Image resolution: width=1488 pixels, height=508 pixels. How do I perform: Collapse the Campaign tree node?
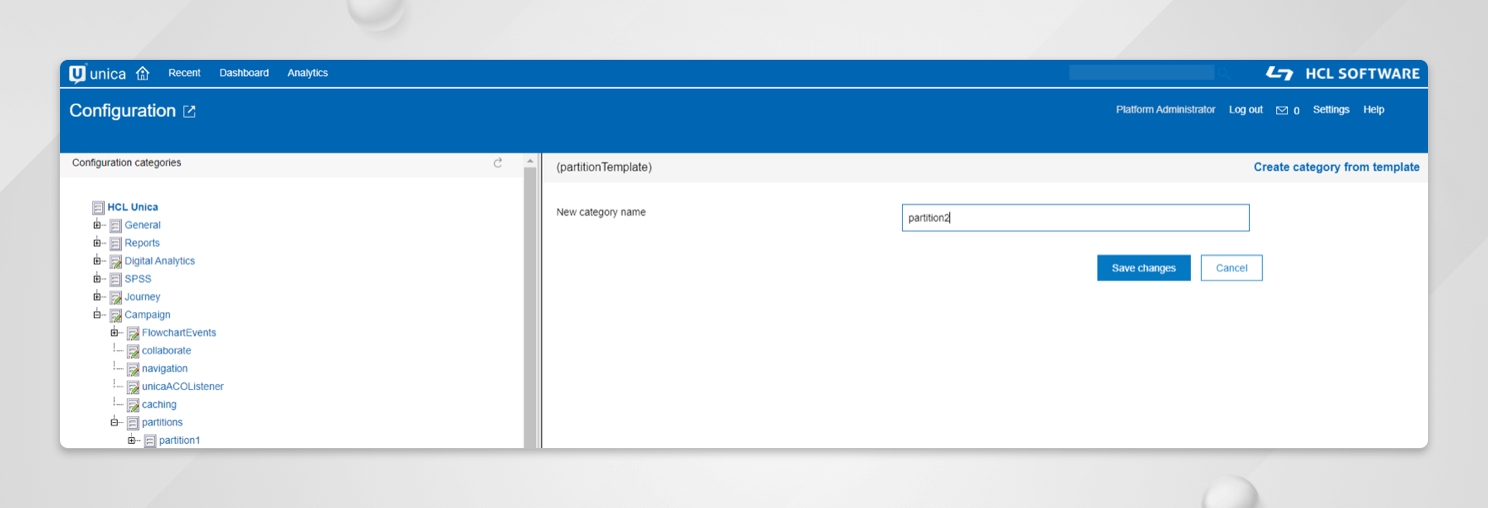(98, 315)
